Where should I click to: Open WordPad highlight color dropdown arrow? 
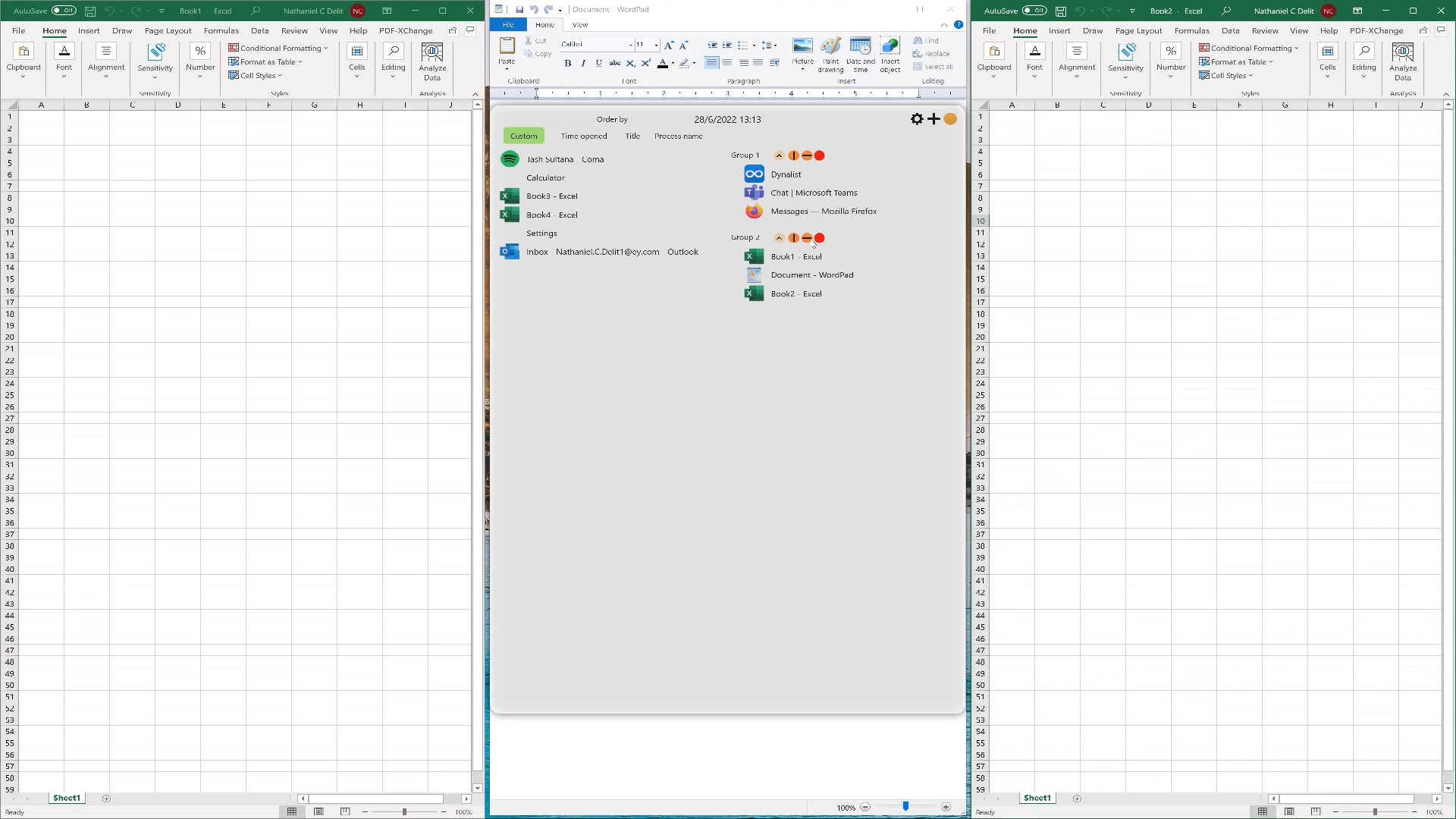[694, 64]
